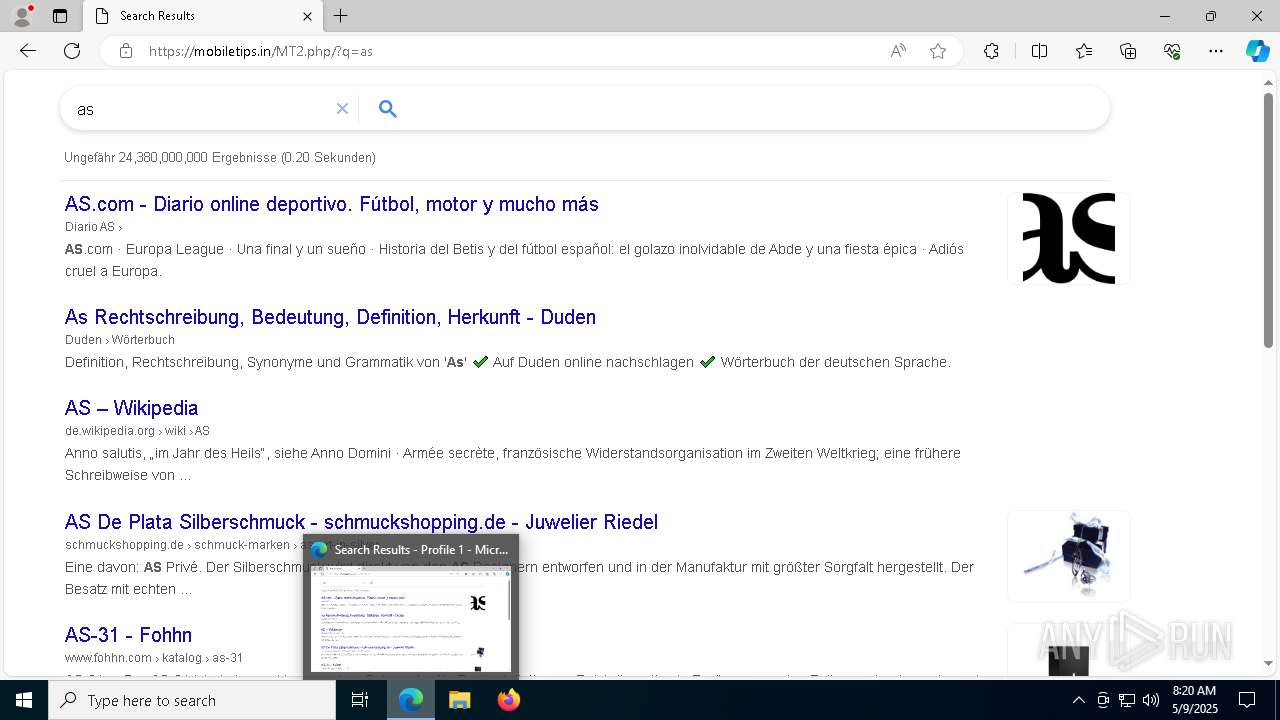Click the Edge taskbar icon
This screenshot has height=720, width=1280.
tap(411, 700)
